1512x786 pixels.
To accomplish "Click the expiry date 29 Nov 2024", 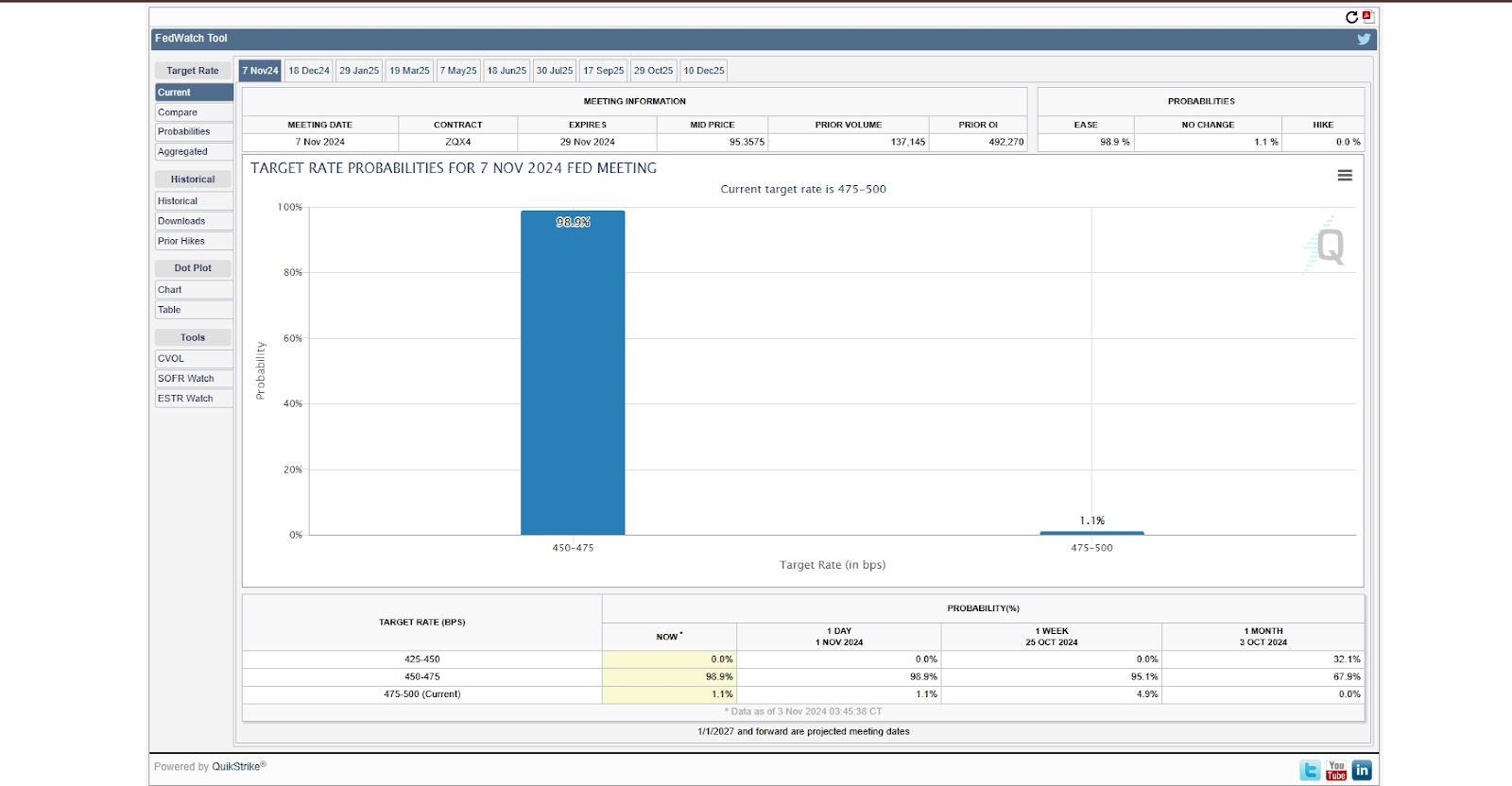I will pyautogui.click(x=588, y=142).
